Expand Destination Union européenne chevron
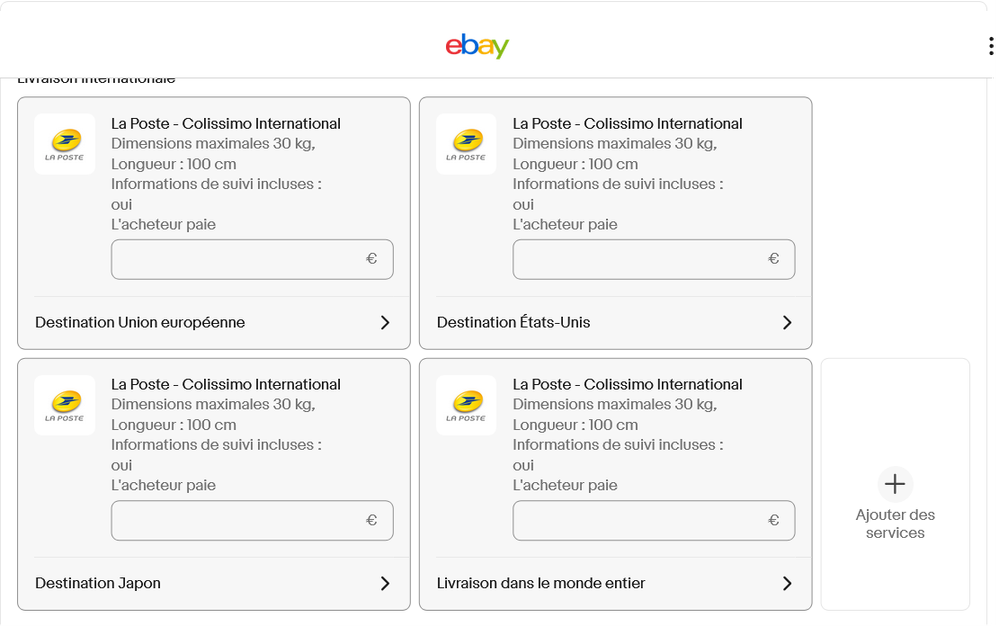 point(385,322)
